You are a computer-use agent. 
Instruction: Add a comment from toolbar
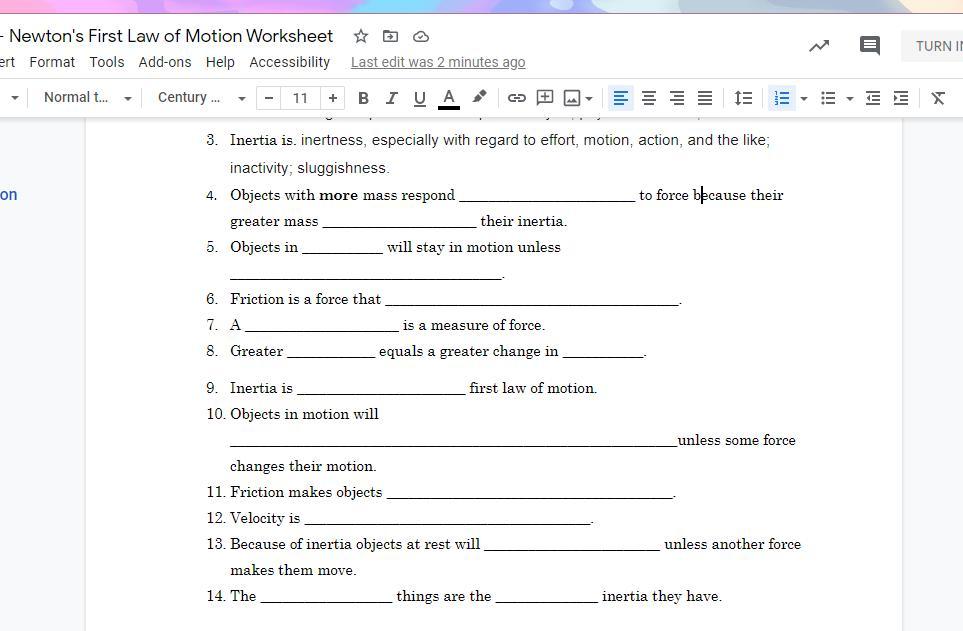point(545,97)
